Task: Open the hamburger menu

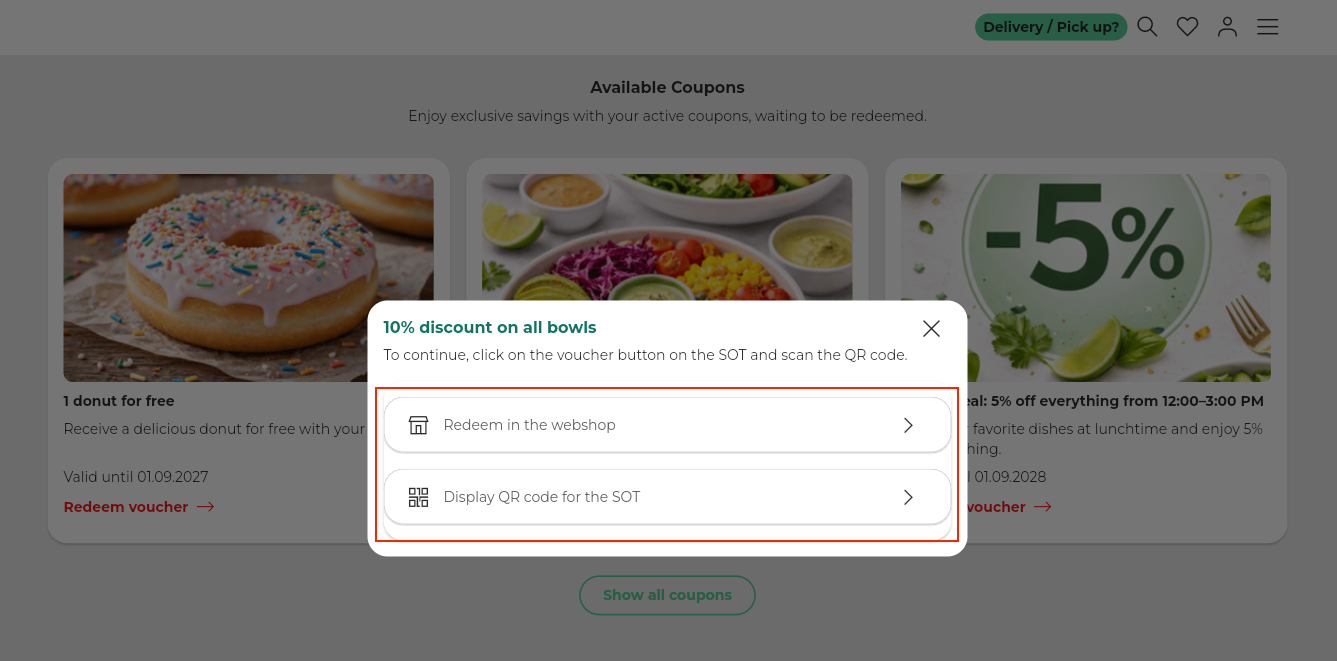Action: tap(1268, 27)
